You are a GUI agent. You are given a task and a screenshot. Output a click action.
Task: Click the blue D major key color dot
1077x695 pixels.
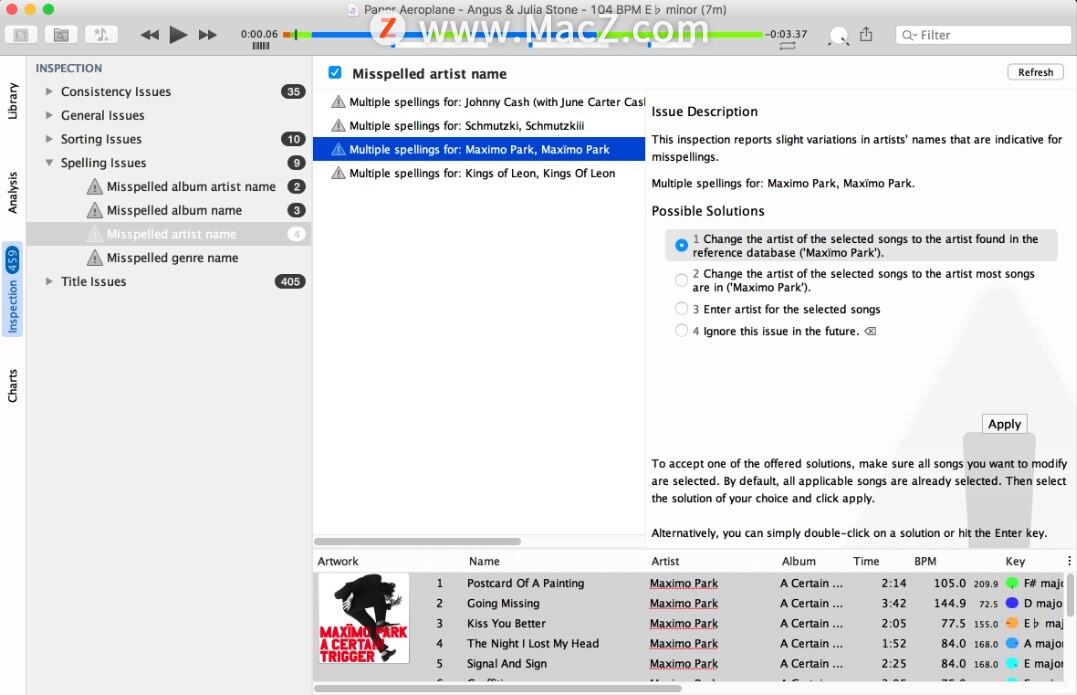pos(1012,603)
